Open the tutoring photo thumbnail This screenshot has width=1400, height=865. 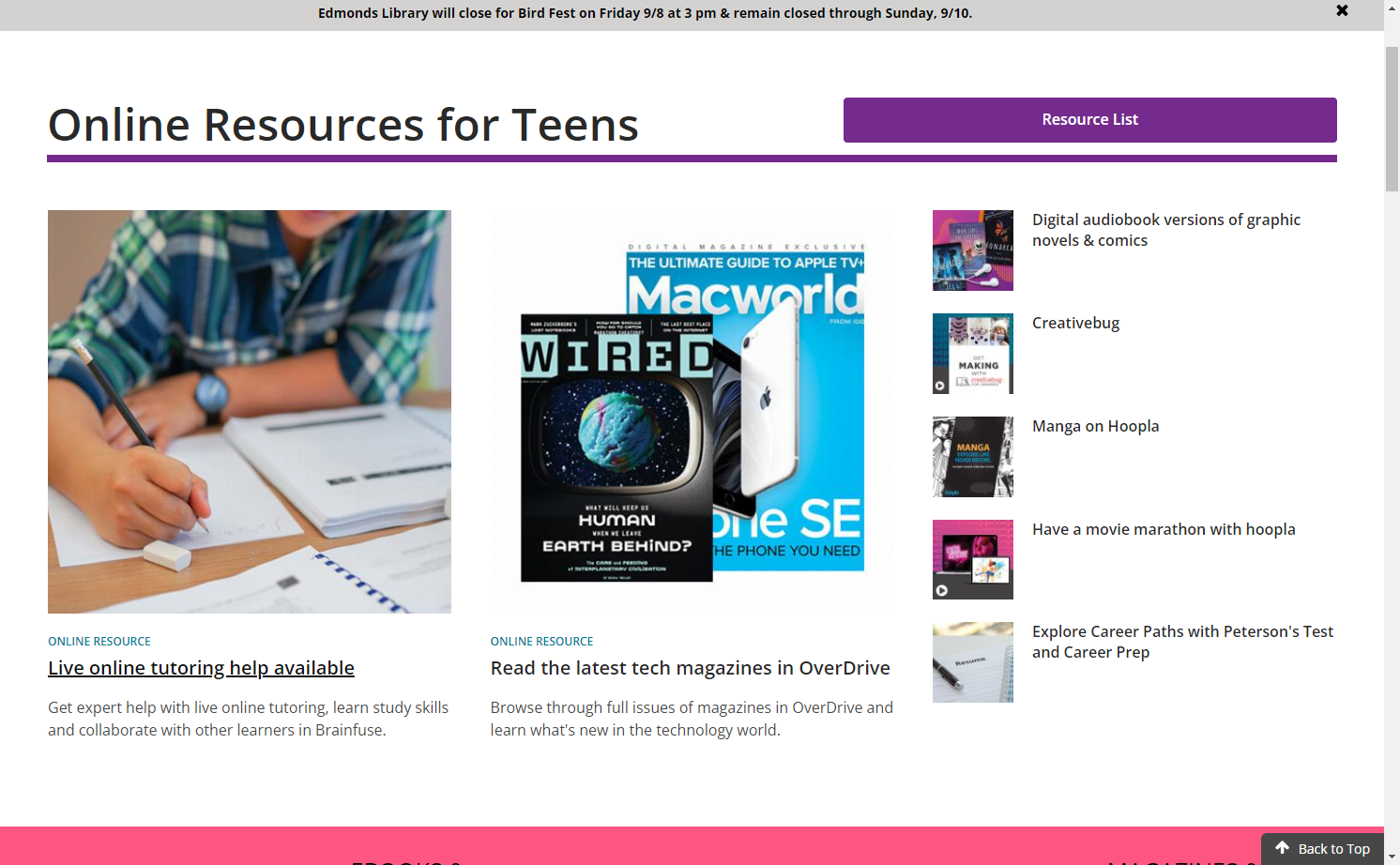250,412
